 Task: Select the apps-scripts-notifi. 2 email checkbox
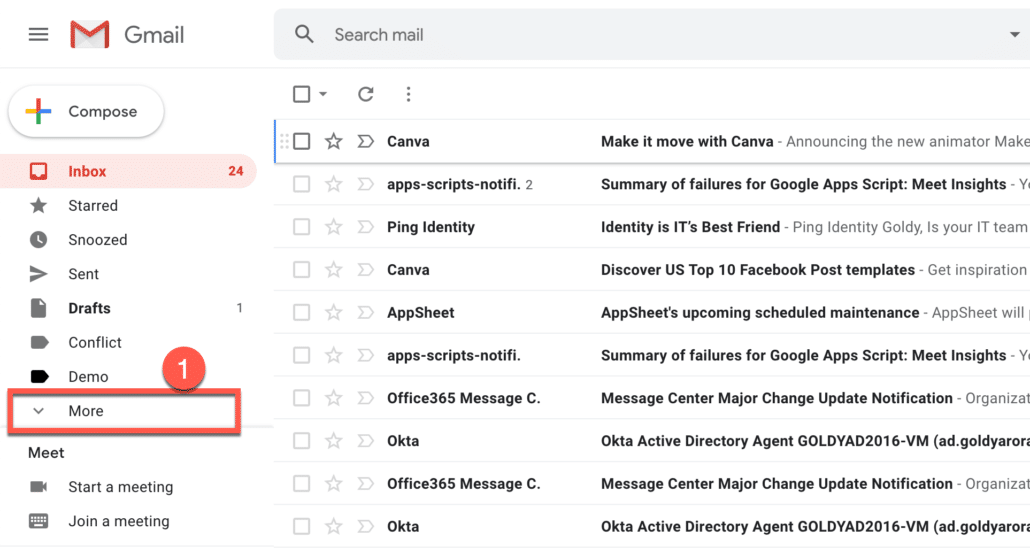[x=302, y=184]
